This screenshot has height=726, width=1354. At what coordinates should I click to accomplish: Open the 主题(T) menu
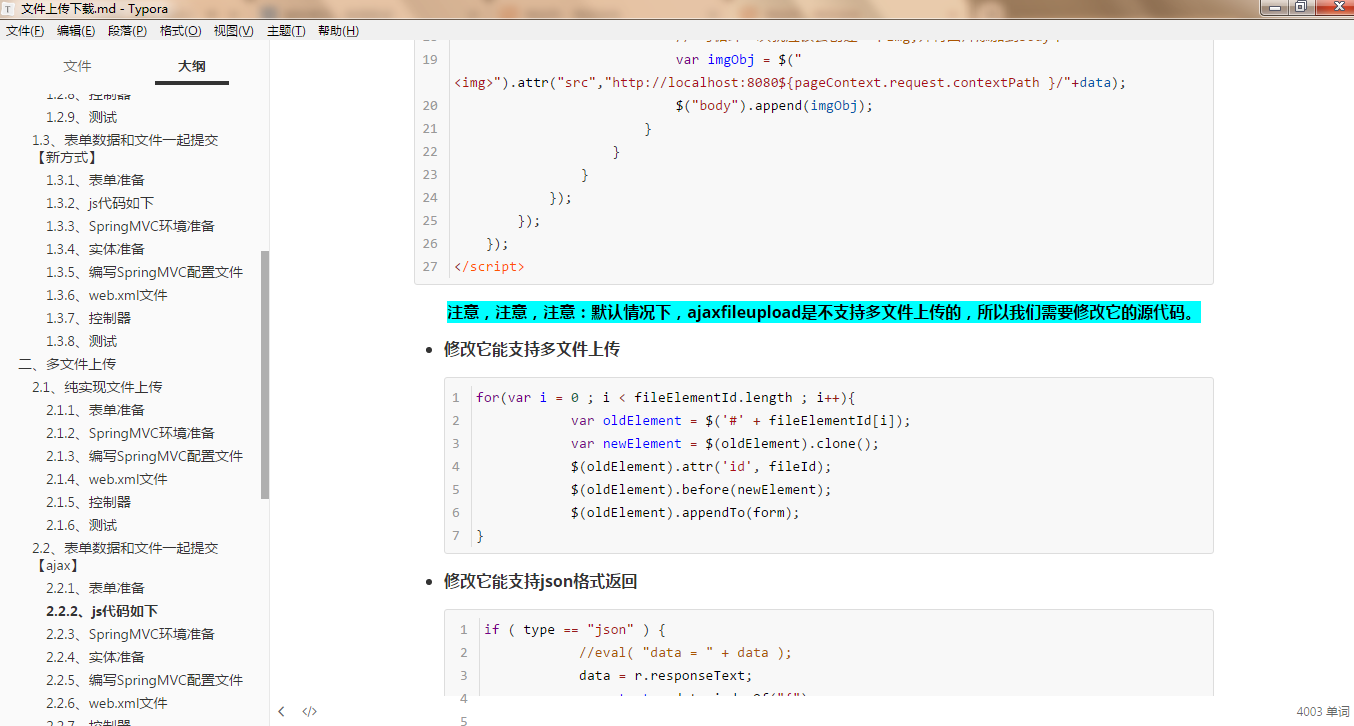click(286, 31)
